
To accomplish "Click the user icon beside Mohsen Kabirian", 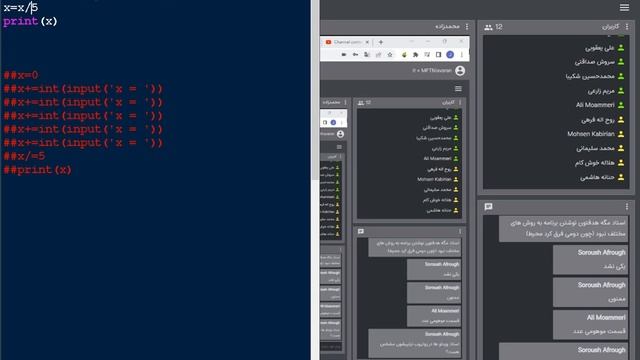I will point(621,134).
